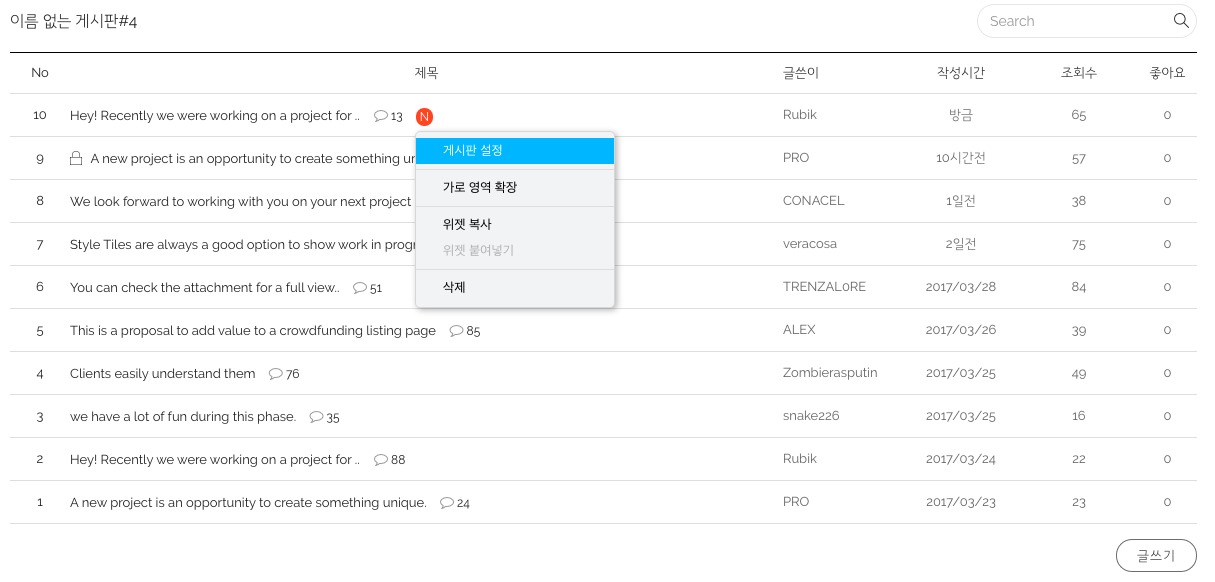Viewport: 1215px width, 582px height.
Task: Click the 조회수 column header
Action: 1079,73
